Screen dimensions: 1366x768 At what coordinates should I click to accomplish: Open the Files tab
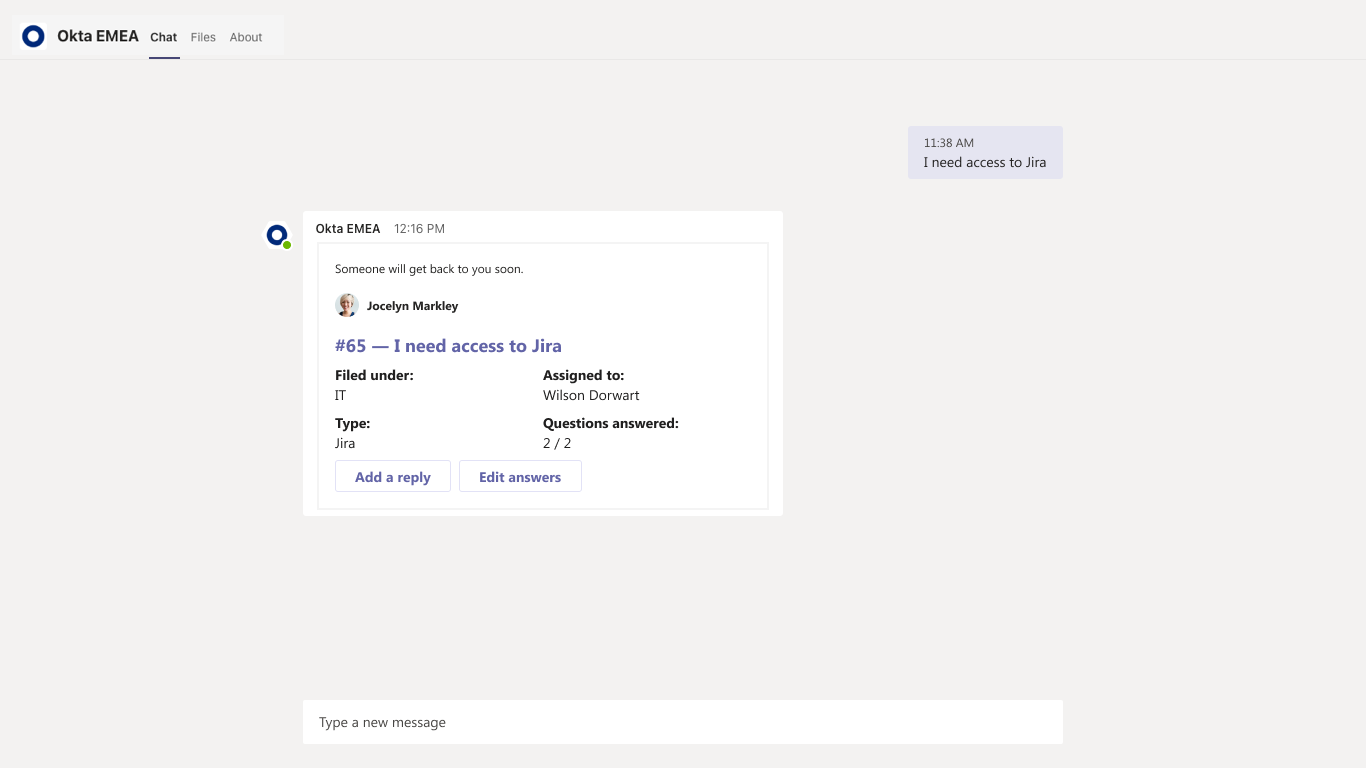203,37
